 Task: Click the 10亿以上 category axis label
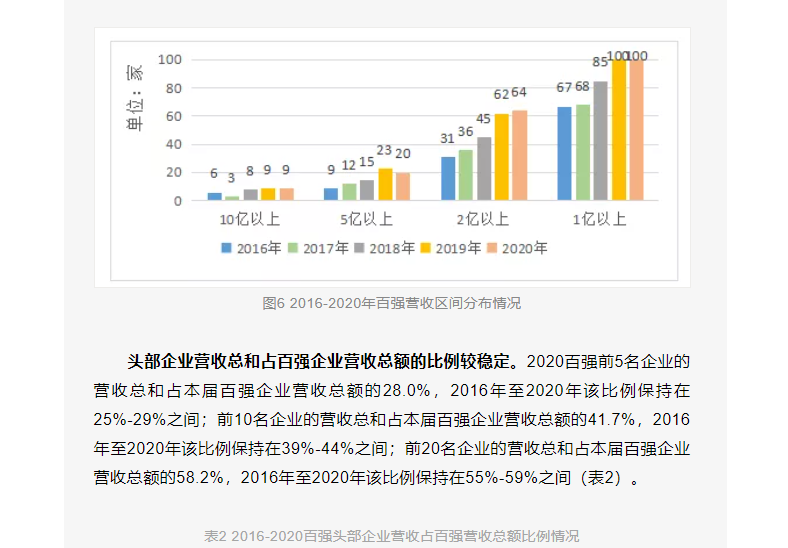[249, 219]
